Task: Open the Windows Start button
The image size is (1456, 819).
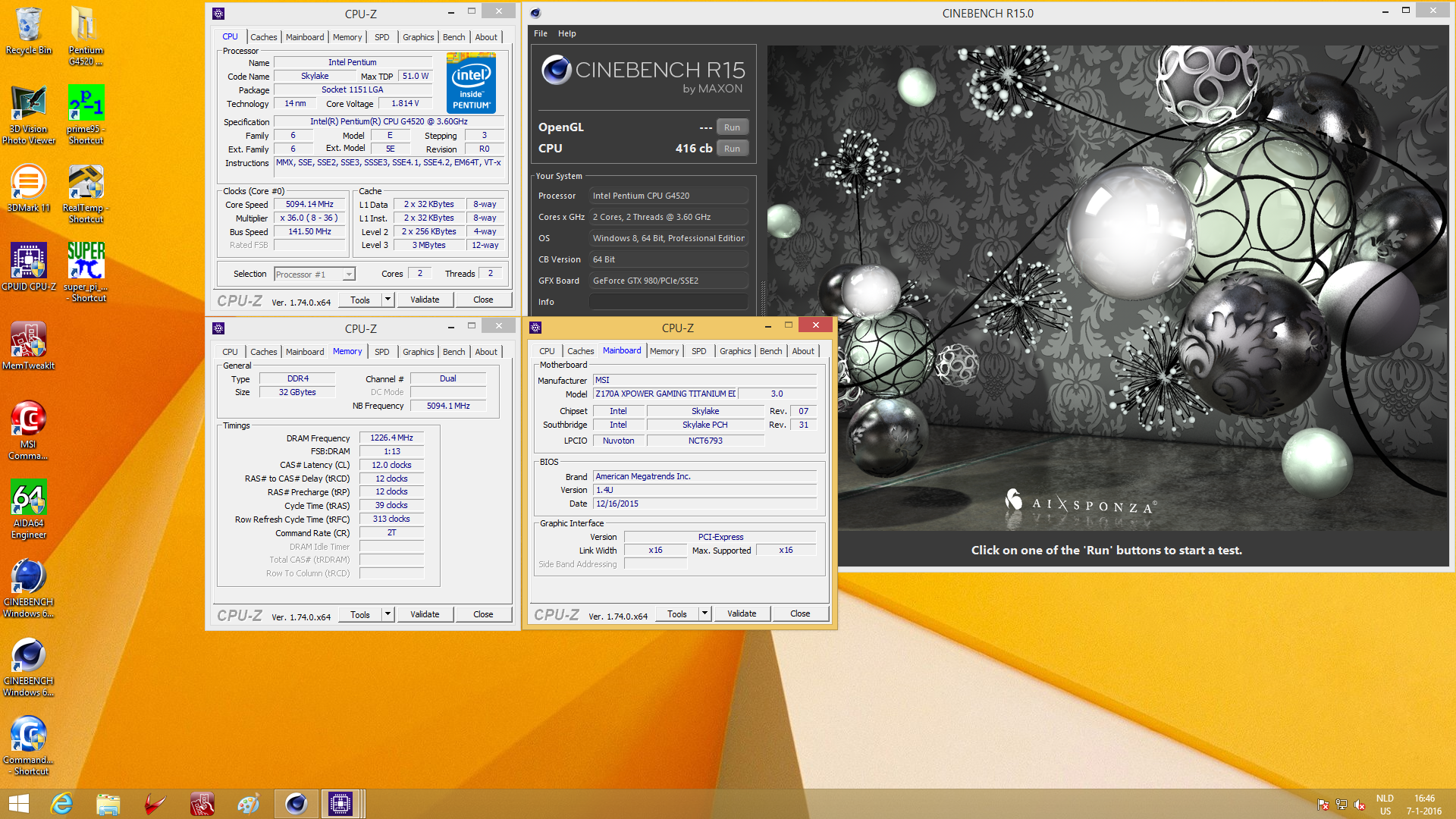Action: coord(18,804)
